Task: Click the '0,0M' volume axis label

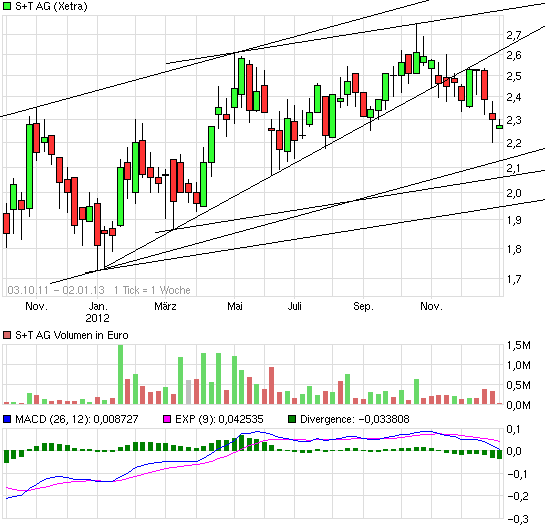Action: 518,405
